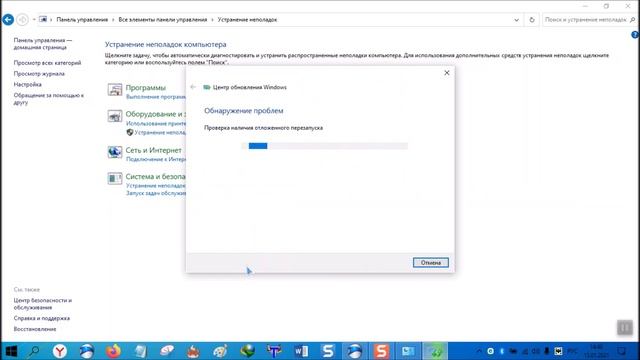Open the Windows Start menu
Image resolution: width=640 pixels, height=360 pixels.
11,351
